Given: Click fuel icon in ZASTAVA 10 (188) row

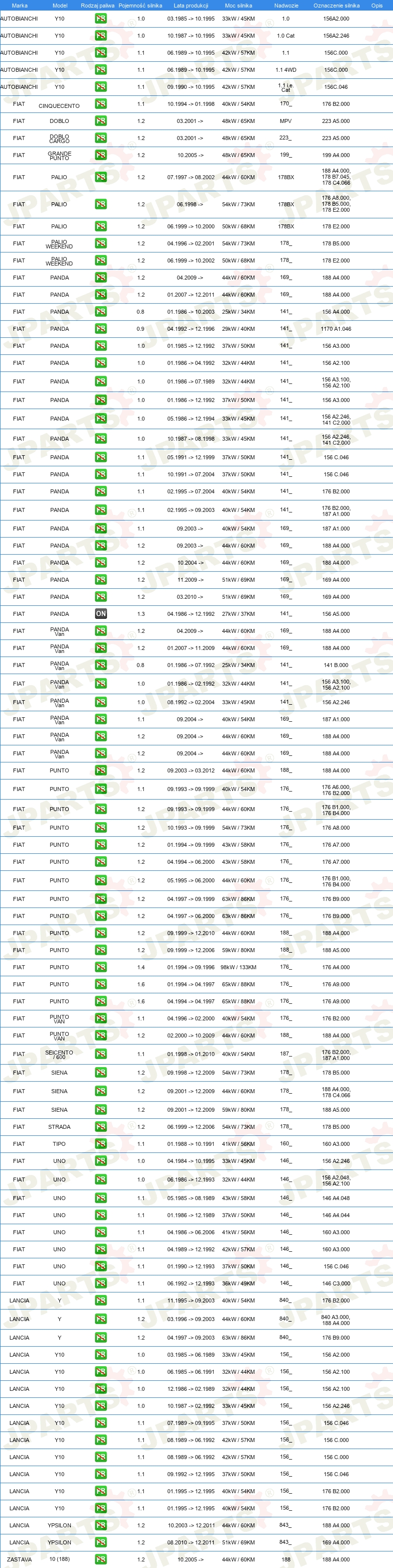Looking at the screenshot, I should [101, 1559].
